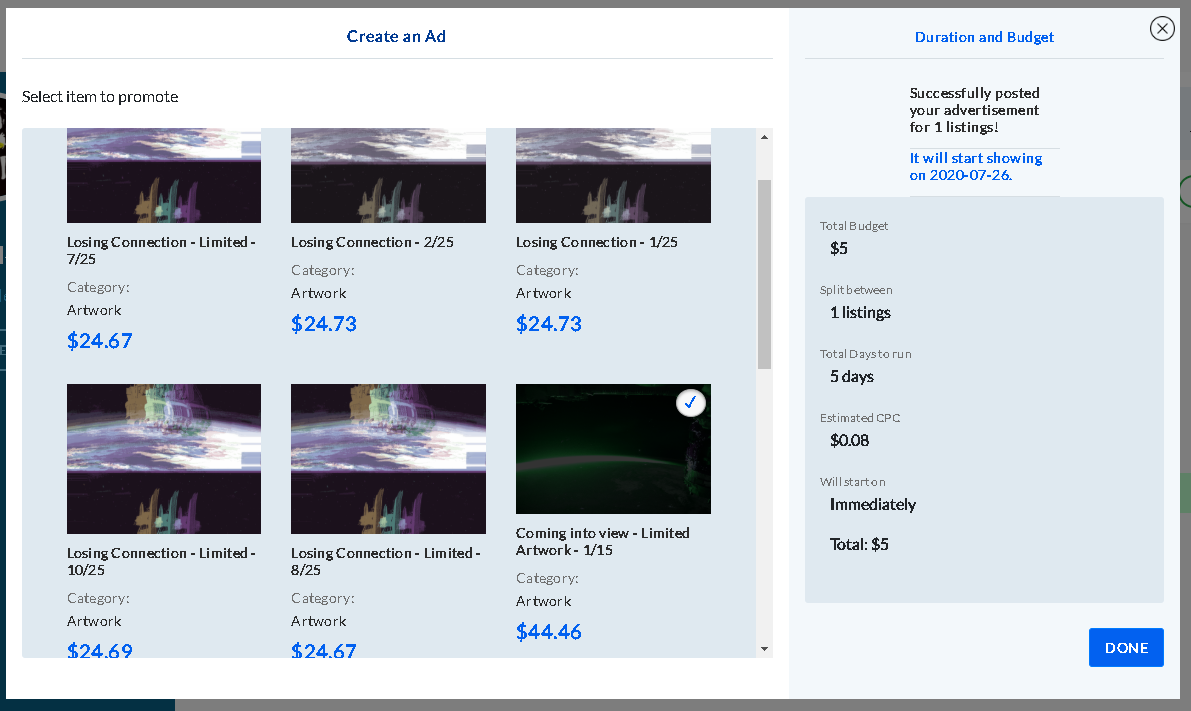Click the DONE button

tap(1126, 647)
